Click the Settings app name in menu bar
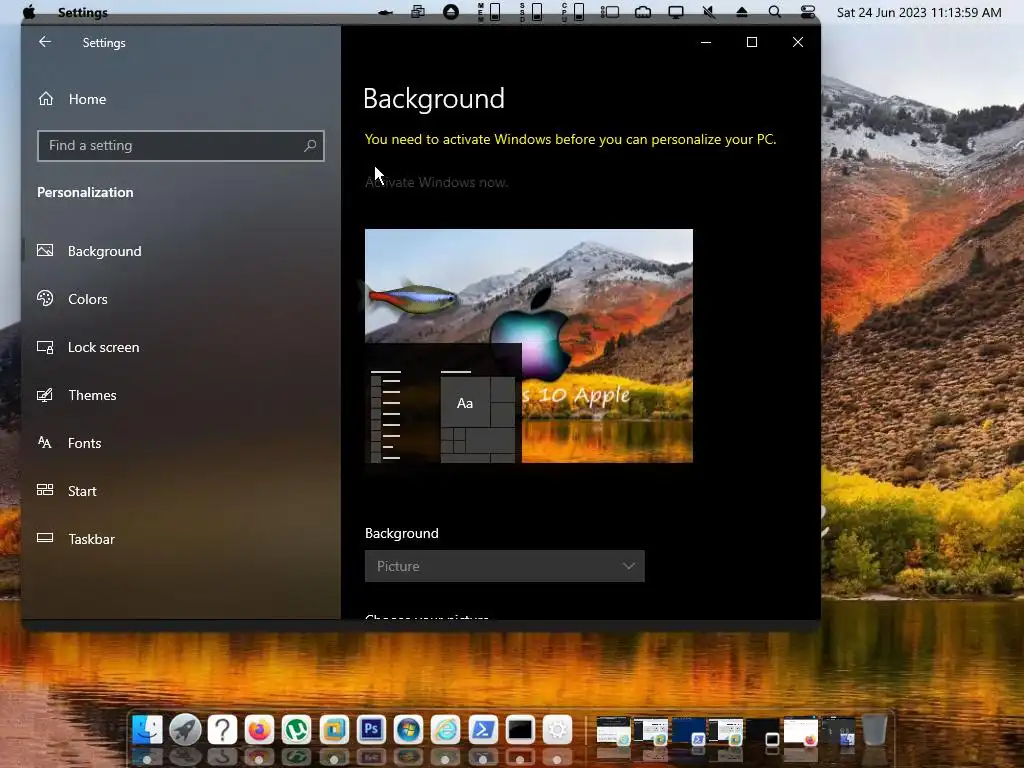This screenshot has width=1024, height=768. tap(83, 12)
